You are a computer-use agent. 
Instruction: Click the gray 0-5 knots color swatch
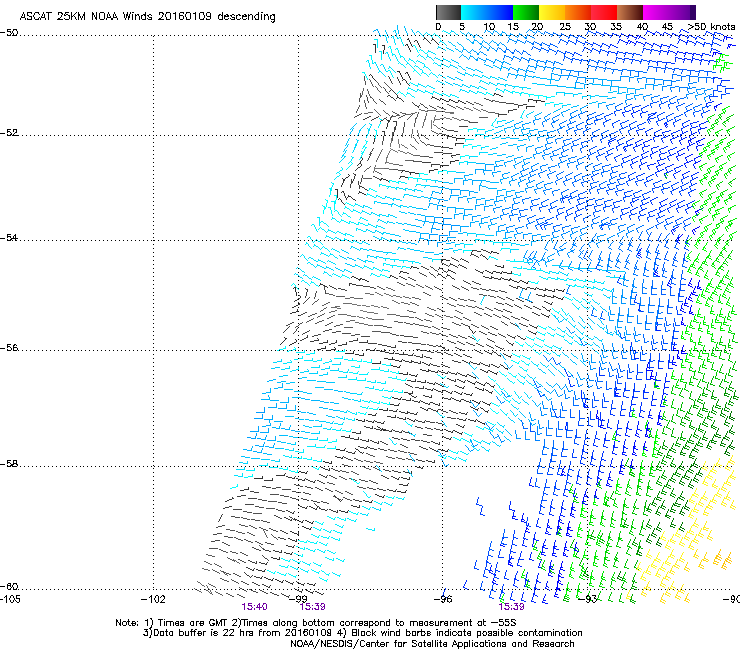click(448, 12)
